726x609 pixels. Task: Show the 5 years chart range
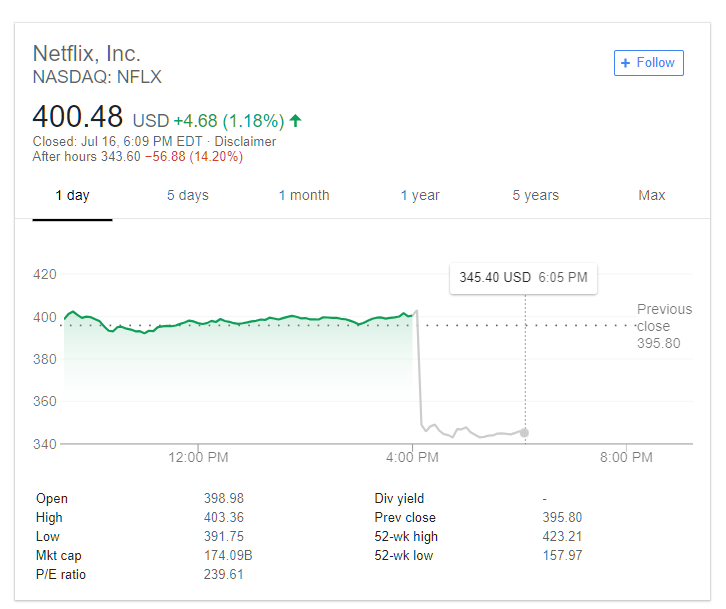click(536, 195)
